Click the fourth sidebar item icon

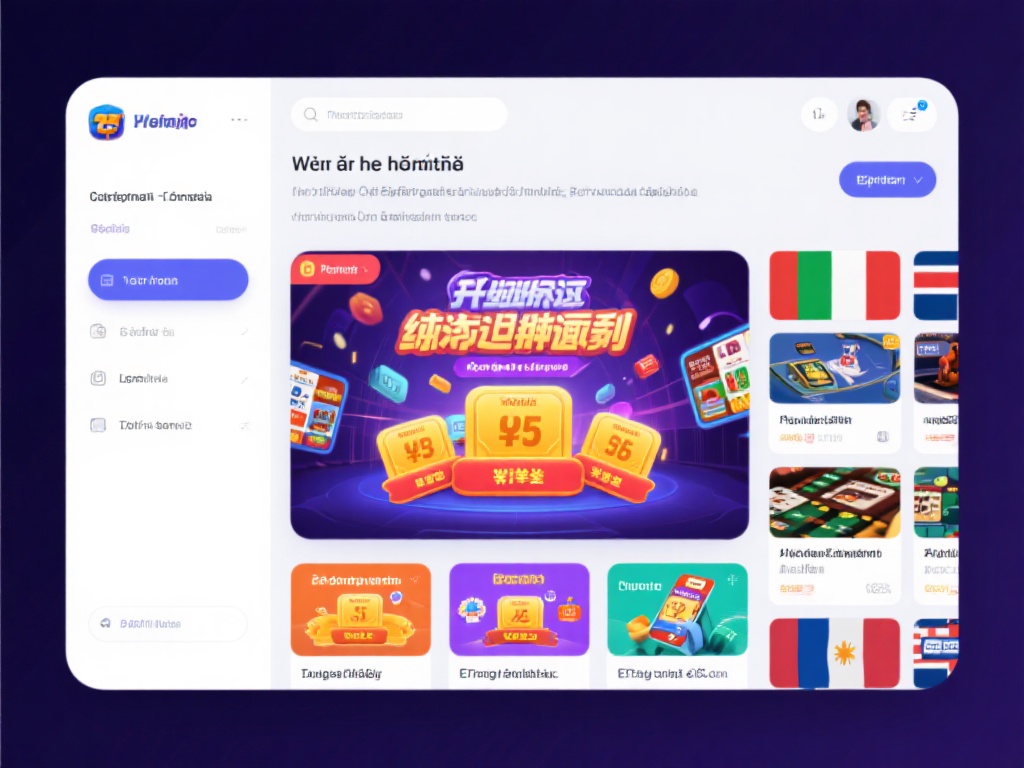point(98,425)
